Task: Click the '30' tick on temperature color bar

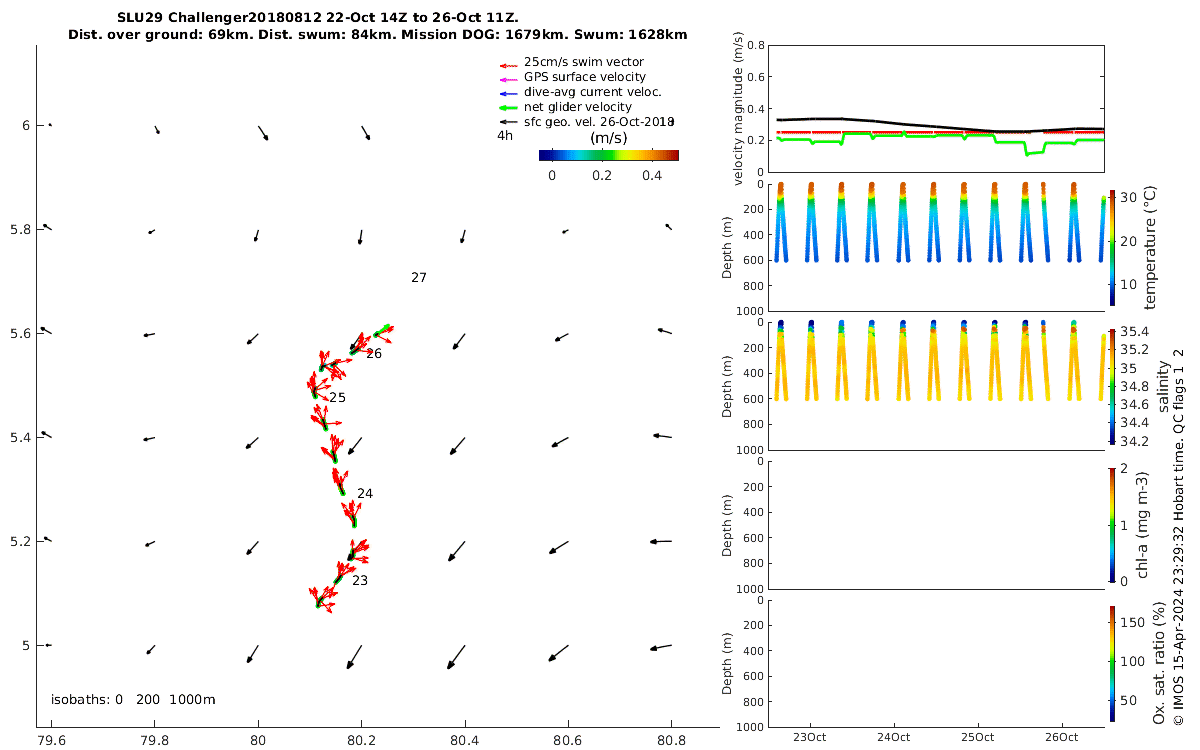Action: click(x=1127, y=198)
